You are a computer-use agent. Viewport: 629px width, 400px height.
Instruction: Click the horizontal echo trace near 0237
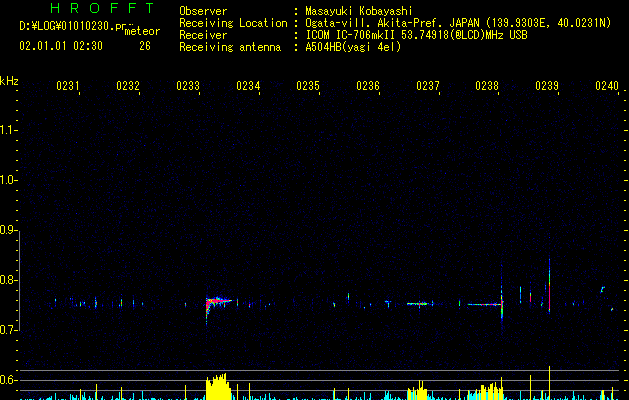point(420,304)
